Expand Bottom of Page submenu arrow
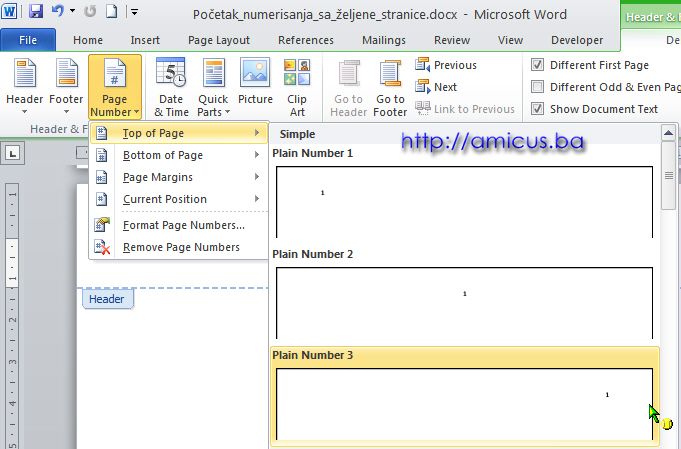The width and height of the screenshot is (681, 449). click(x=257, y=155)
